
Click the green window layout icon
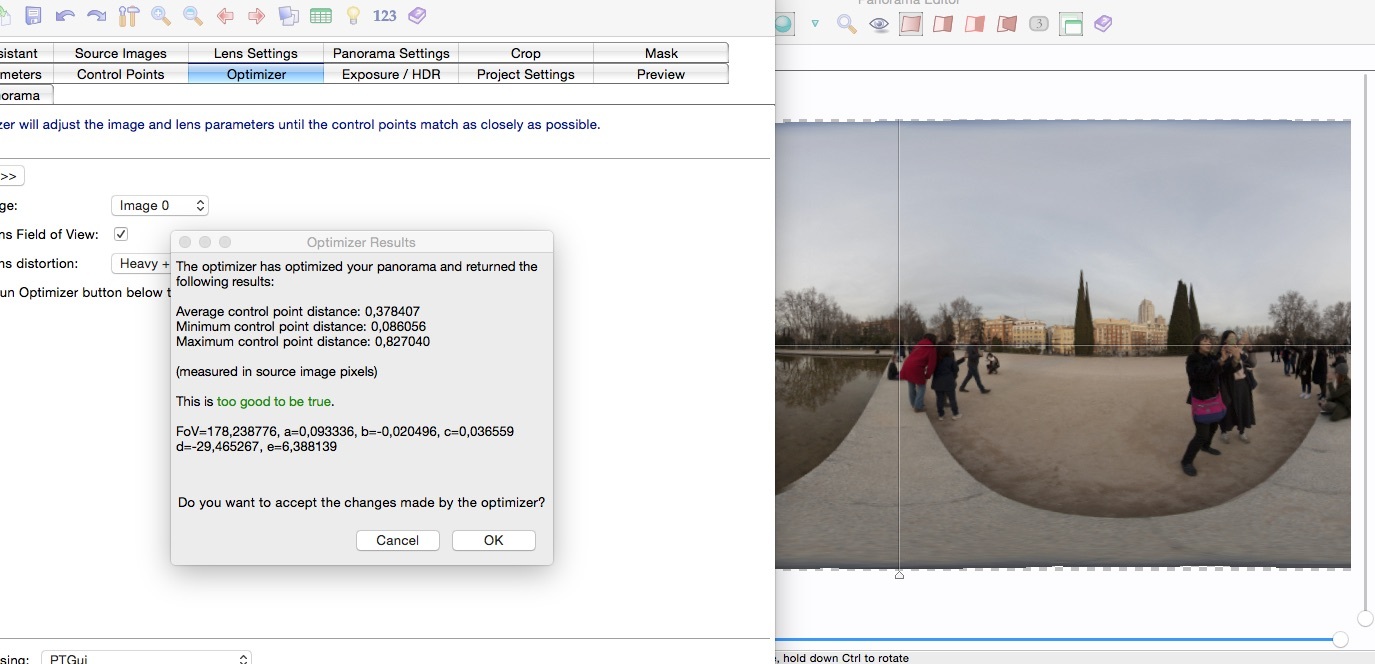tap(1071, 24)
